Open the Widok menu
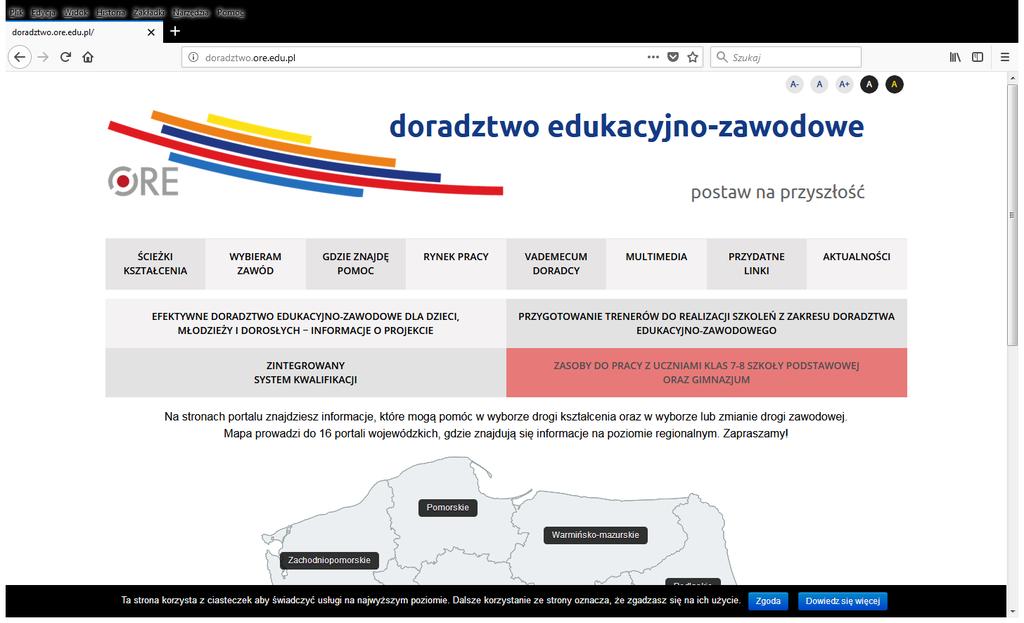 click(x=76, y=12)
